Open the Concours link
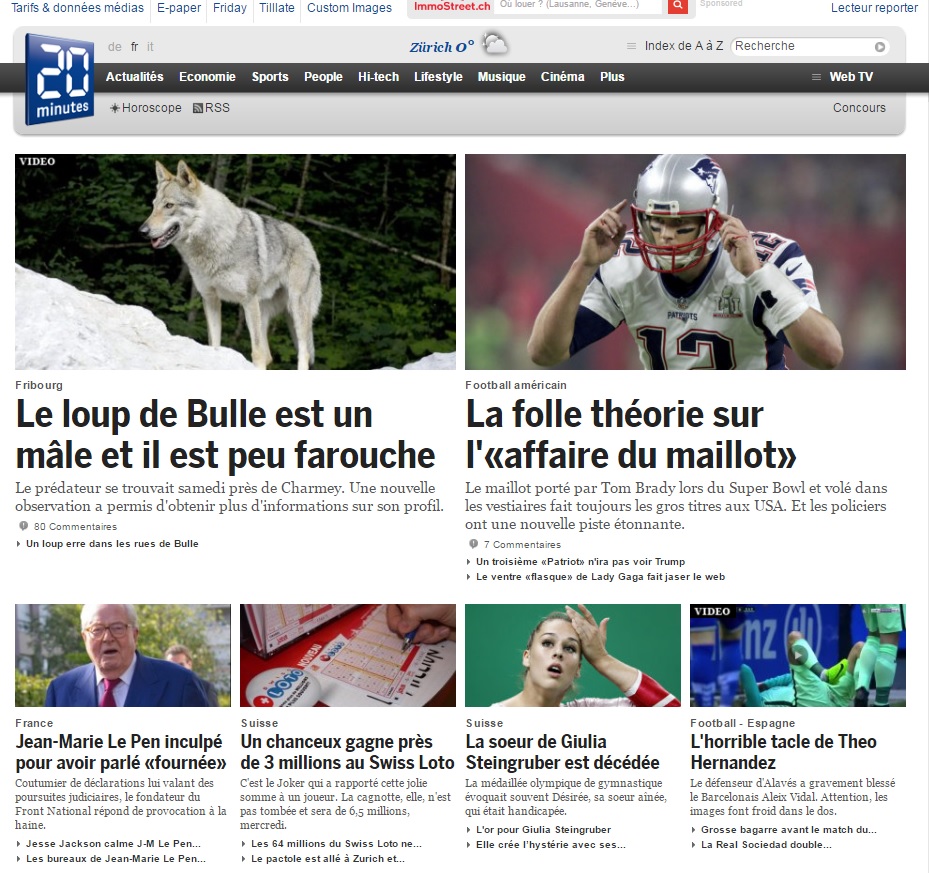This screenshot has height=873, width=929. 859,108
